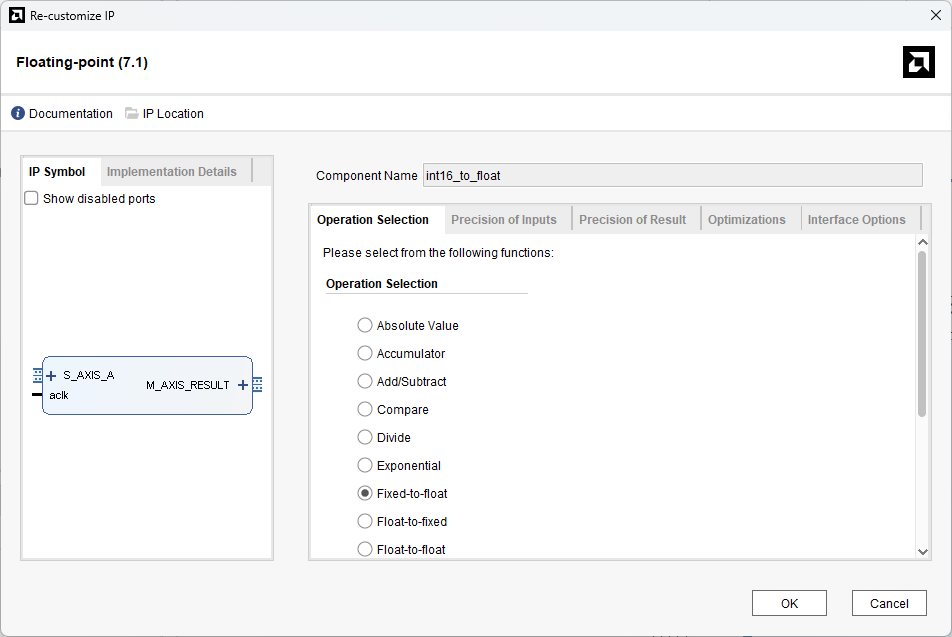Expand the M_AXIS_RESULT port plus icon
The width and height of the screenshot is (952, 637).
tap(243, 385)
